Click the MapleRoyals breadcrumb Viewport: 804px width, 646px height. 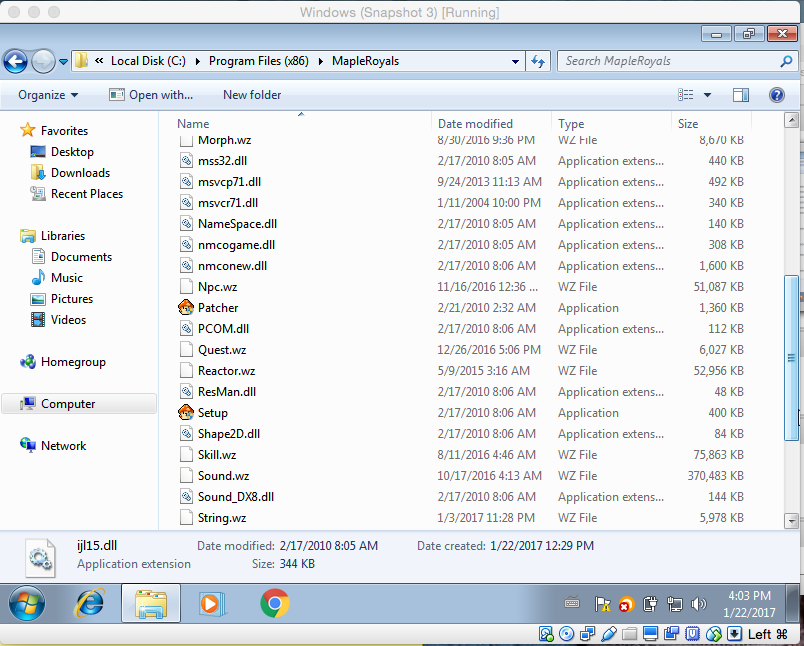pyautogui.click(x=365, y=61)
